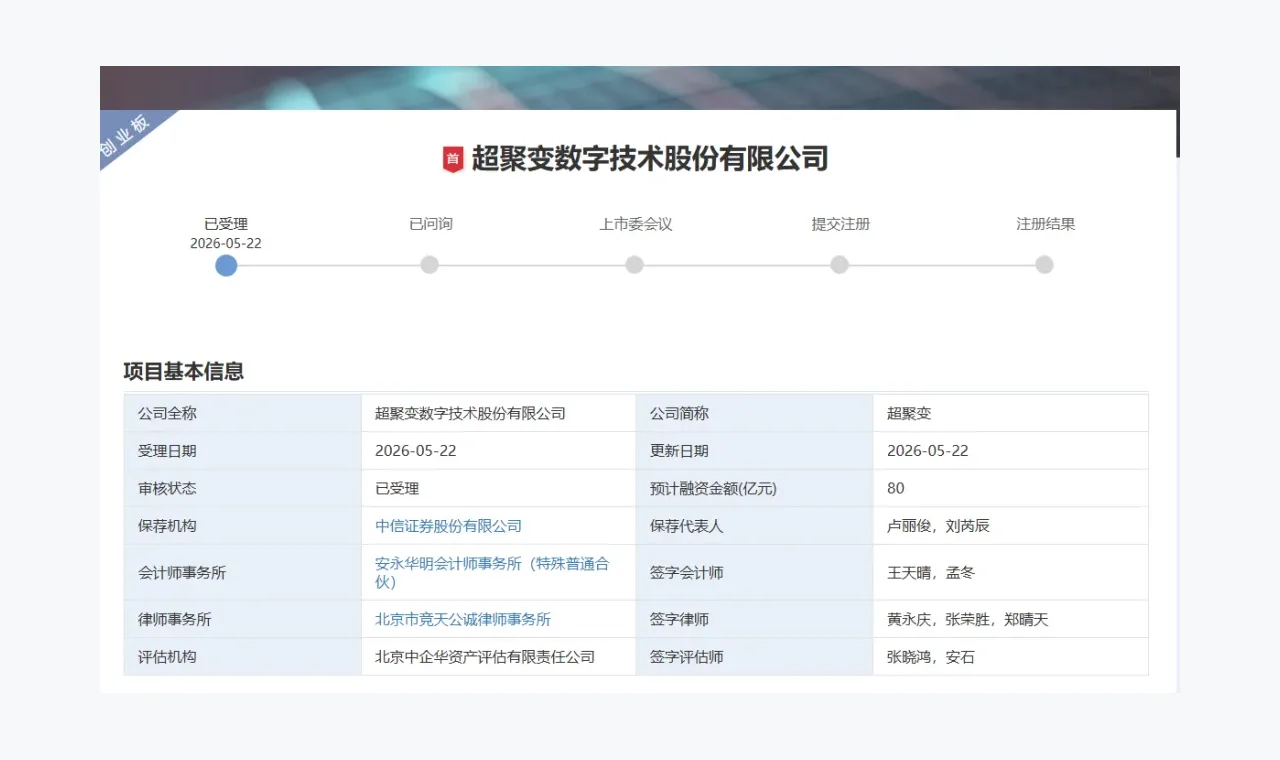The height and width of the screenshot is (760, 1280).
Task: Select the 提交注册 stage label
Action: pyautogui.click(x=841, y=224)
